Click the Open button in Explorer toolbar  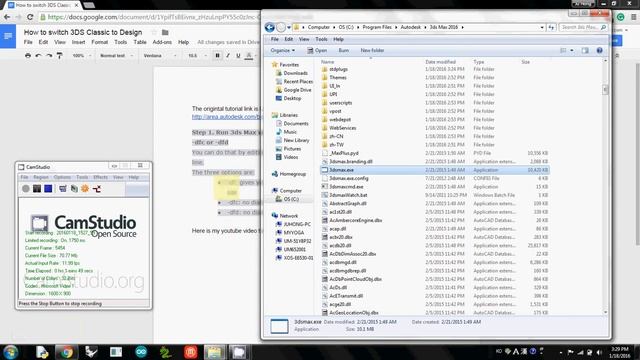pos(317,50)
